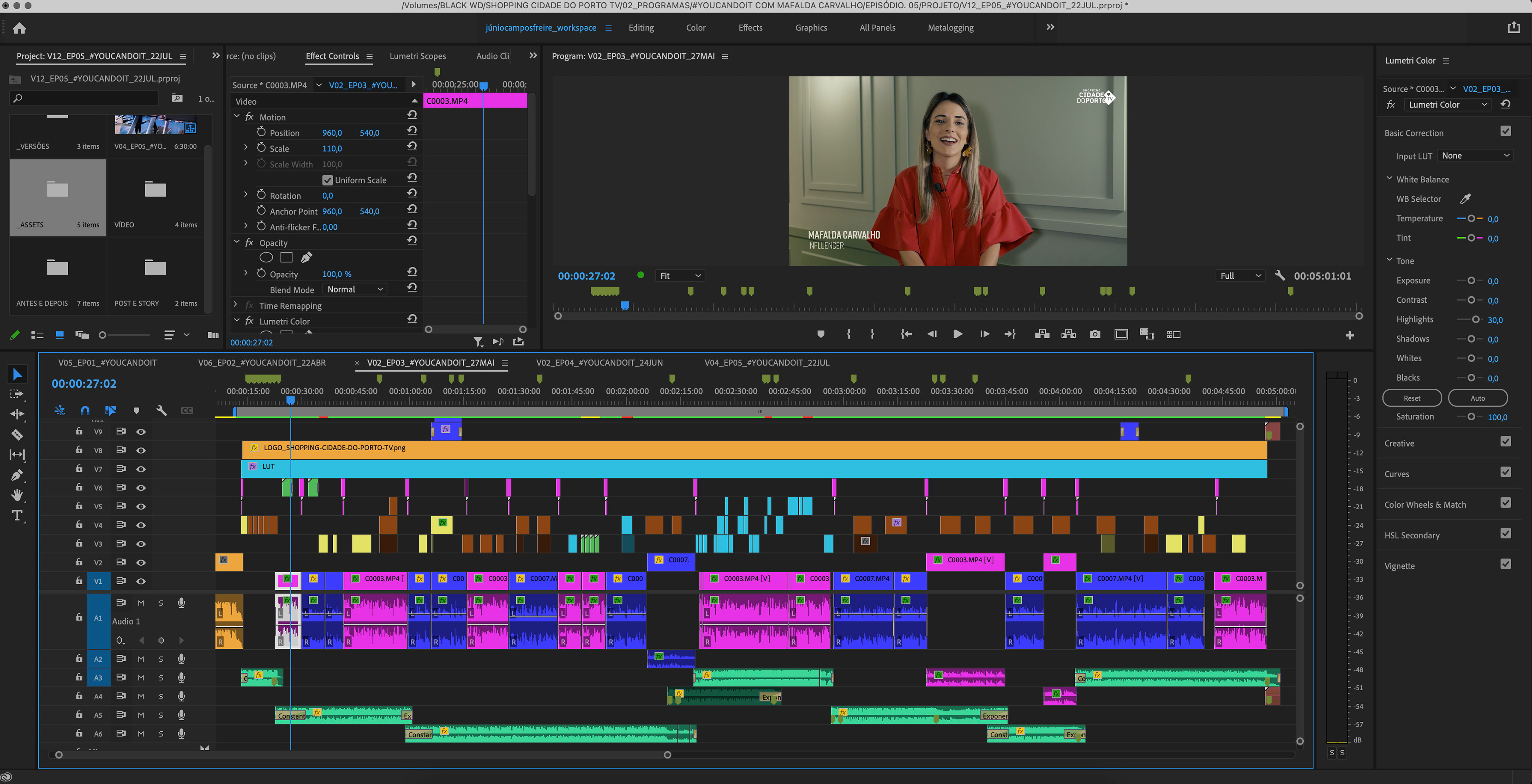This screenshot has width=1532, height=784.
Task: Click Export Frame camera icon
Action: (1094, 334)
